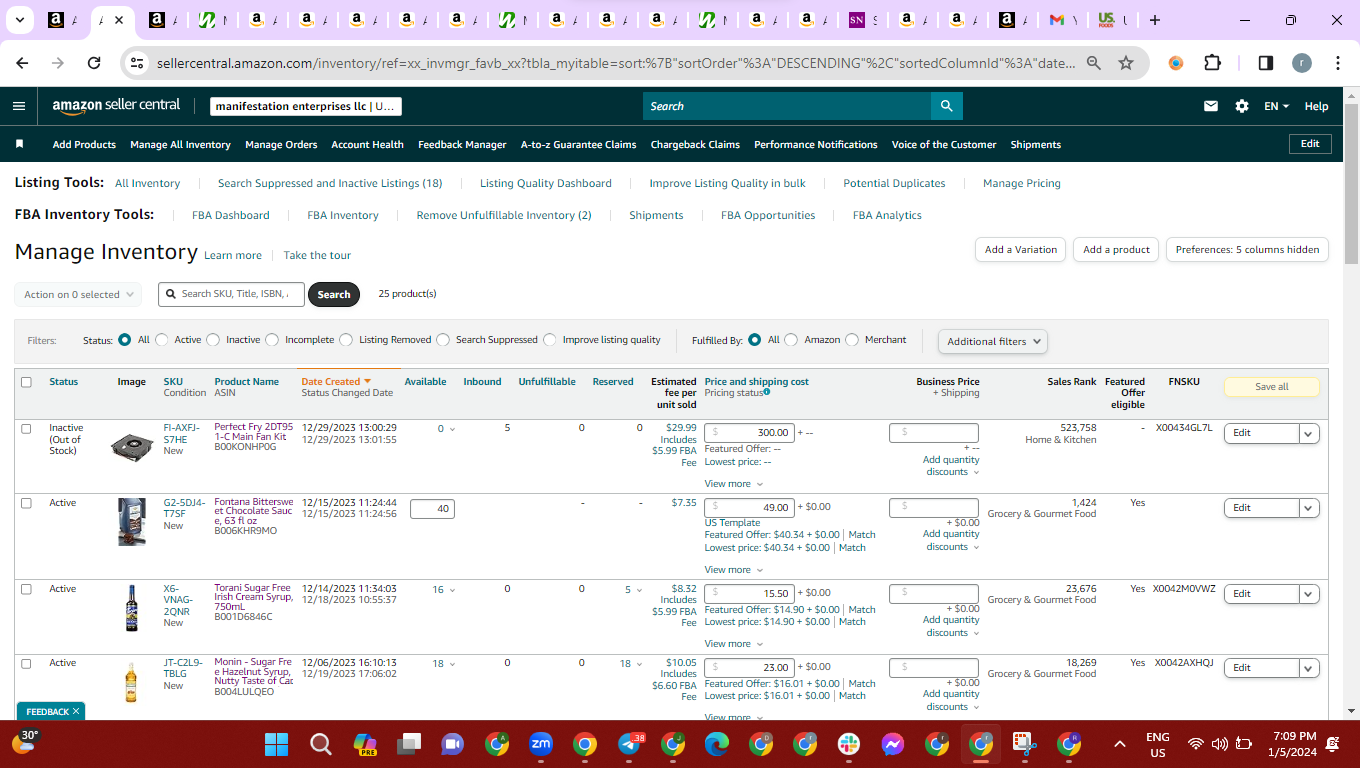Open the browser side panel icon
This screenshot has height=768, width=1360.
click(x=1265, y=63)
